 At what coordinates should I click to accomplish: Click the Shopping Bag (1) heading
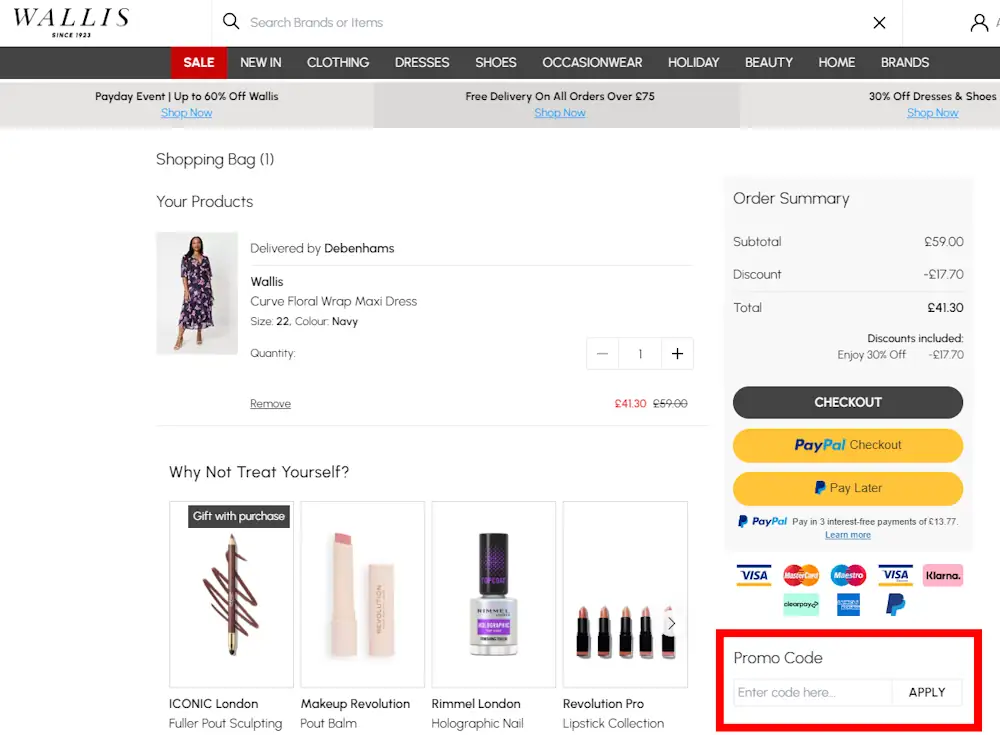click(x=215, y=160)
